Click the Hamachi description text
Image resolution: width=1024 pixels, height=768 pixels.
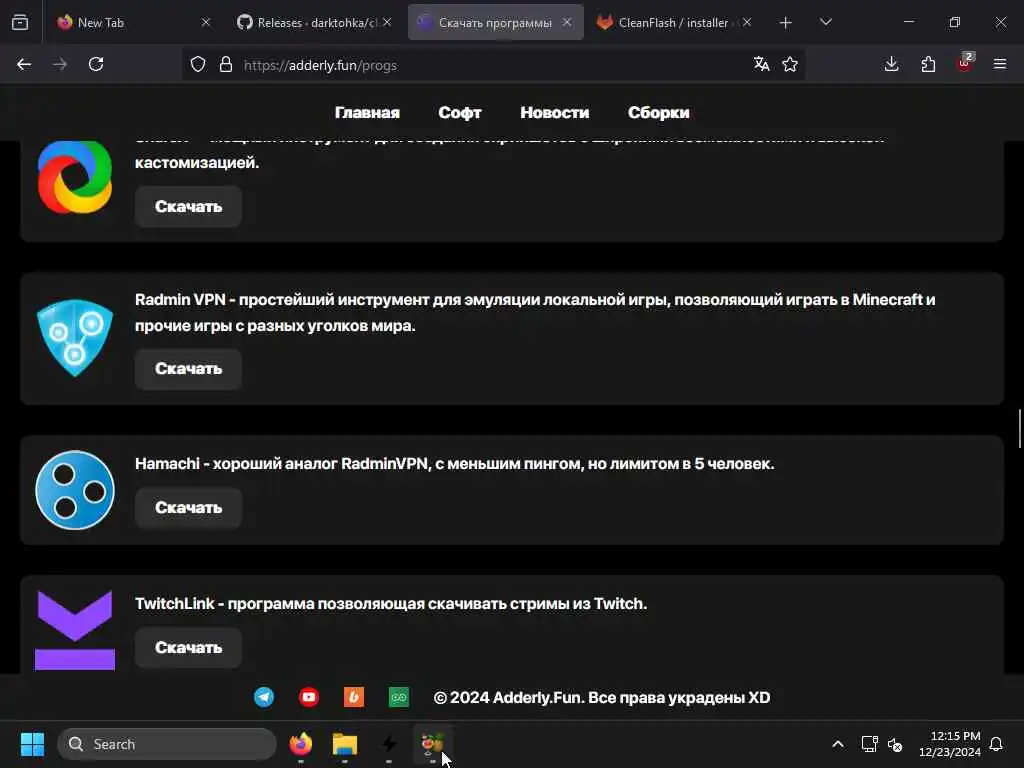click(x=455, y=464)
